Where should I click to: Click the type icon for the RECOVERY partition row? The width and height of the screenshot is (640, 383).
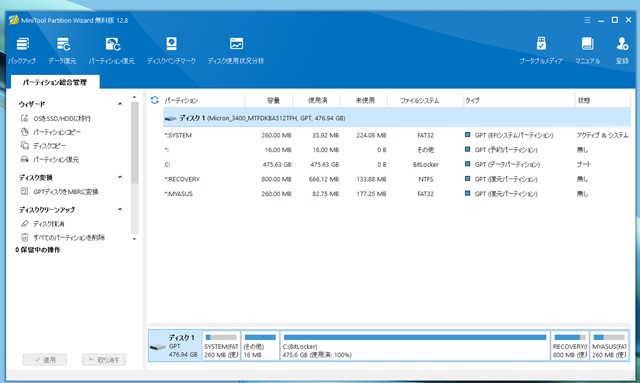(x=467, y=179)
